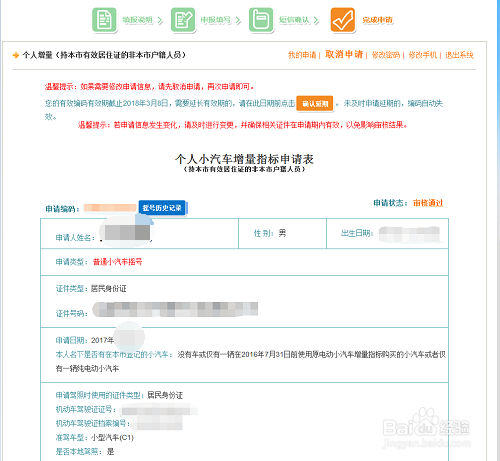Viewport: 500px width, 461px height.
Task: Select the 完成申请 step label
Action: click(378, 20)
